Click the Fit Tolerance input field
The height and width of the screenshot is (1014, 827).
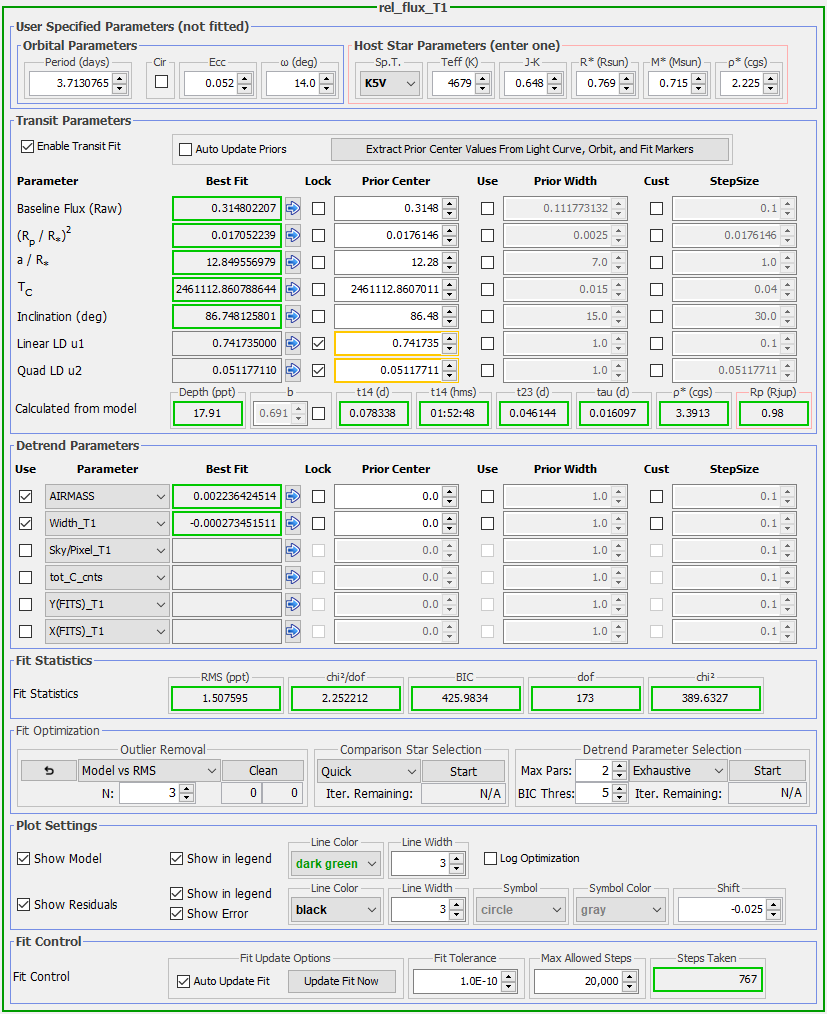(460, 981)
